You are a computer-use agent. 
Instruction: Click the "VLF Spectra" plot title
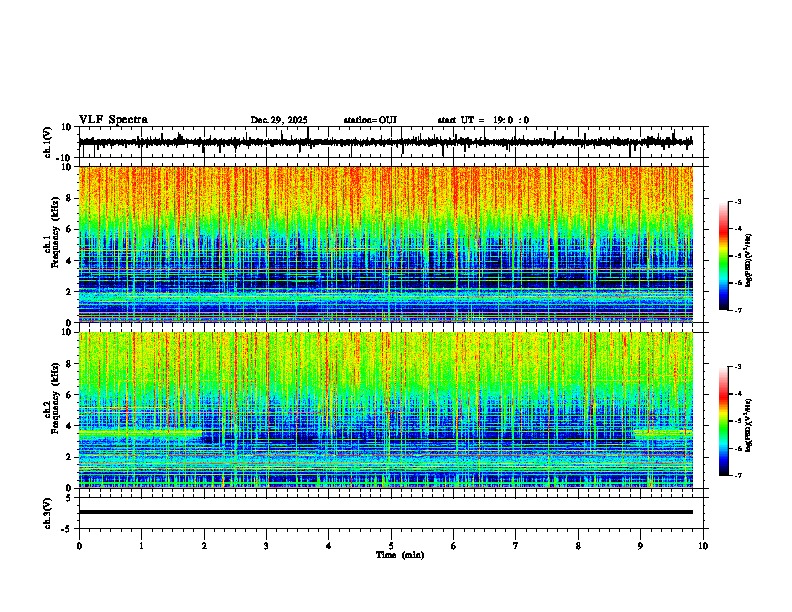point(113,120)
